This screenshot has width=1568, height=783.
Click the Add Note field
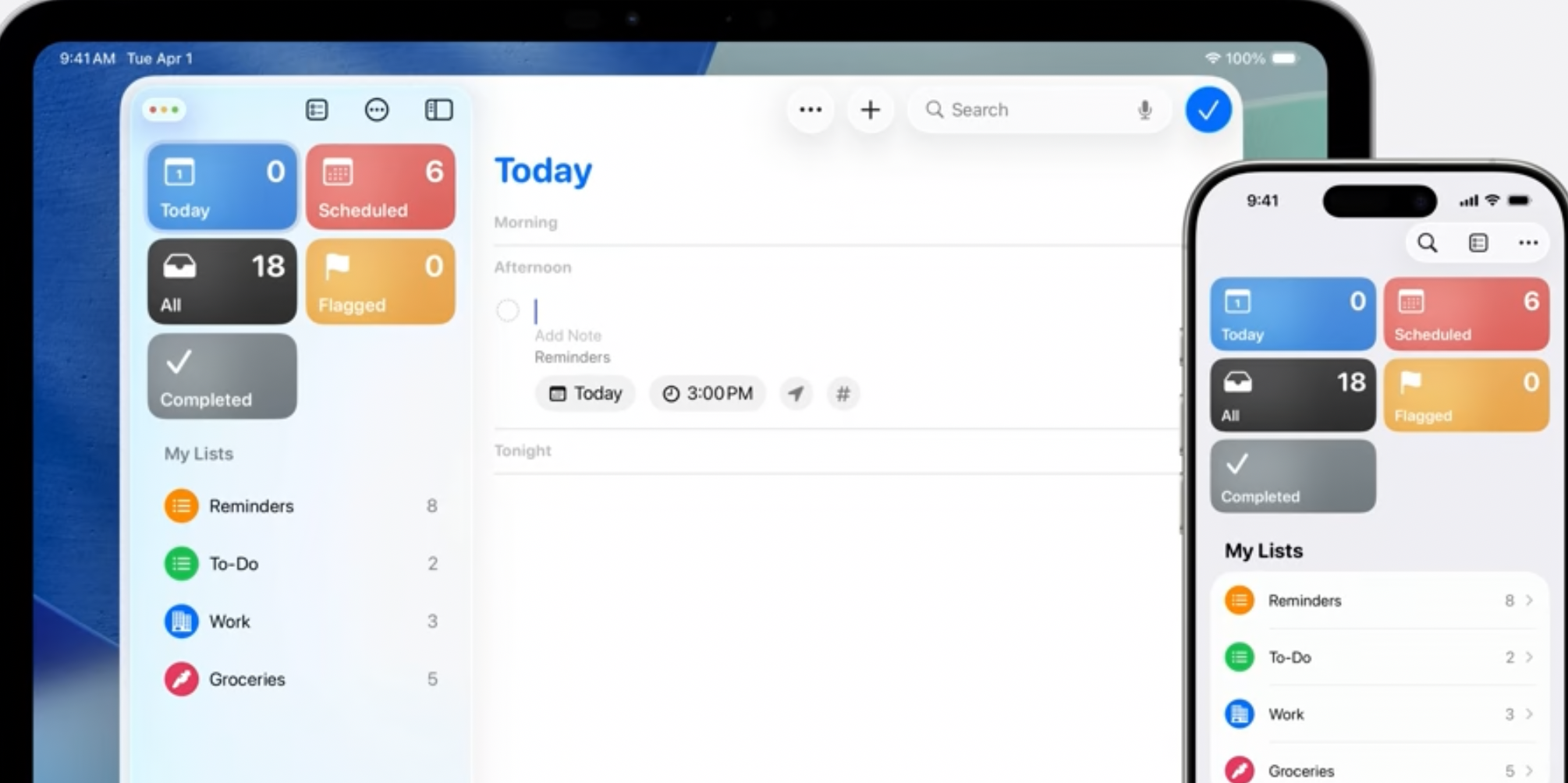click(x=568, y=335)
